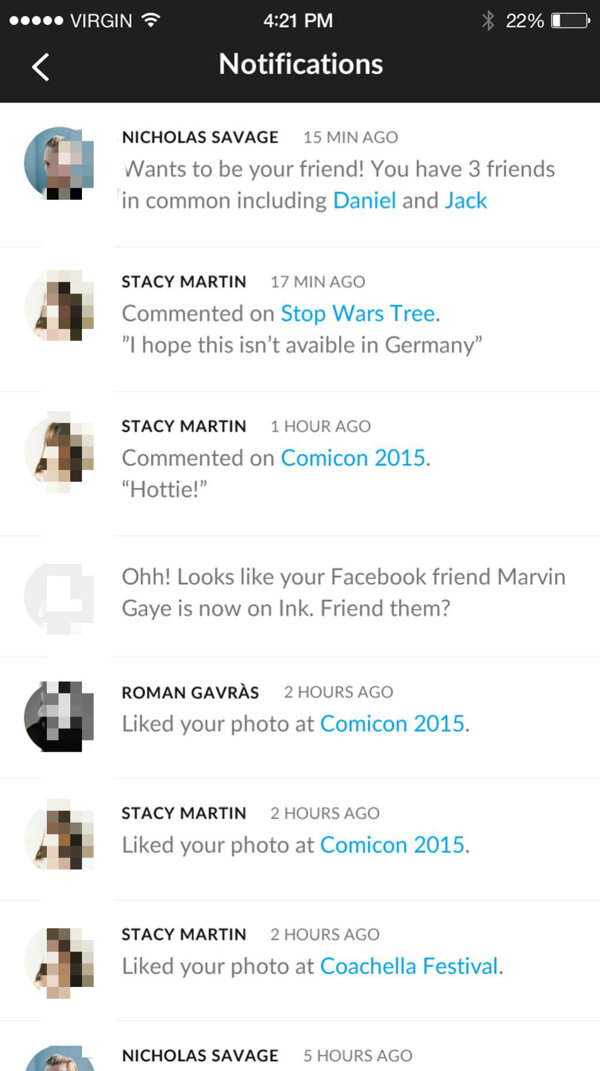This screenshot has width=600, height=1071.
Task: Tap the Roman Gavràs name label
Action: click(x=190, y=692)
